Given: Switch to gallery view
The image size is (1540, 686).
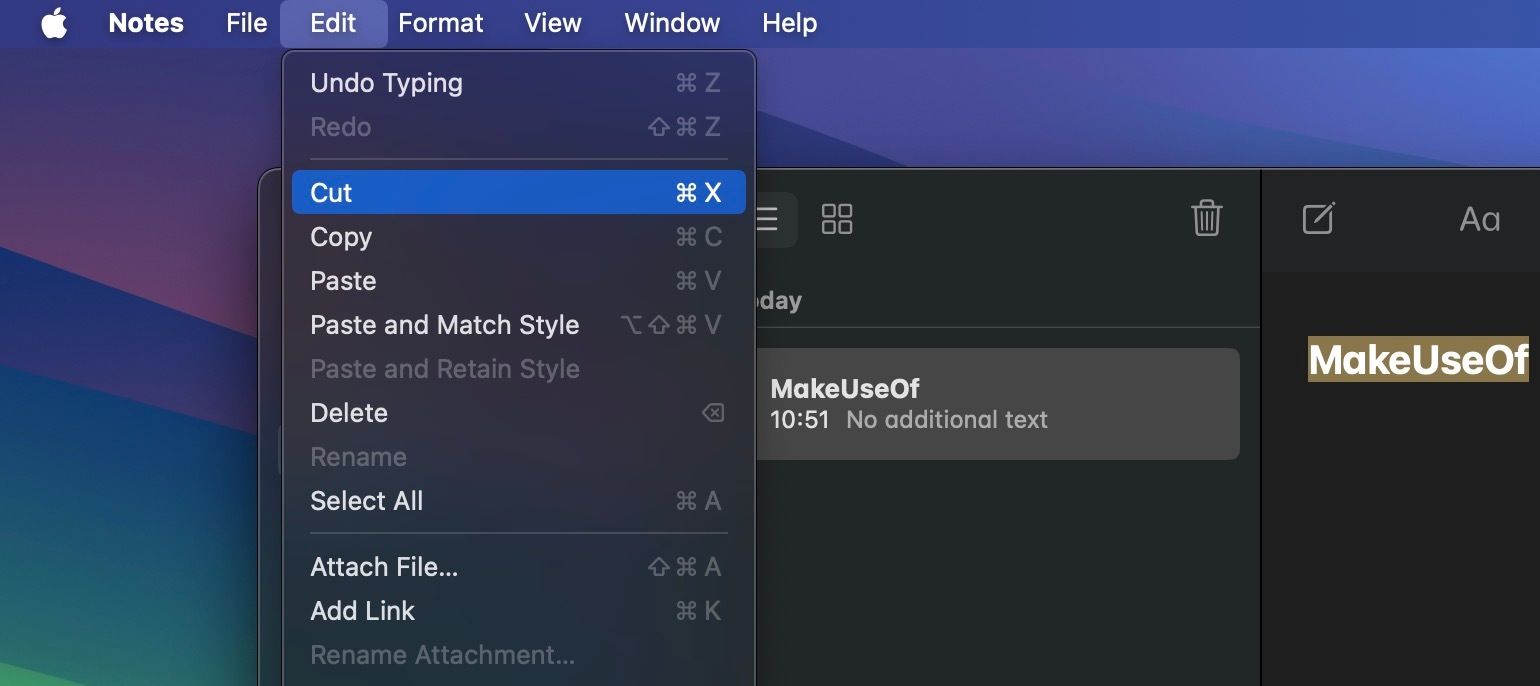Looking at the screenshot, I should tap(838, 219).
